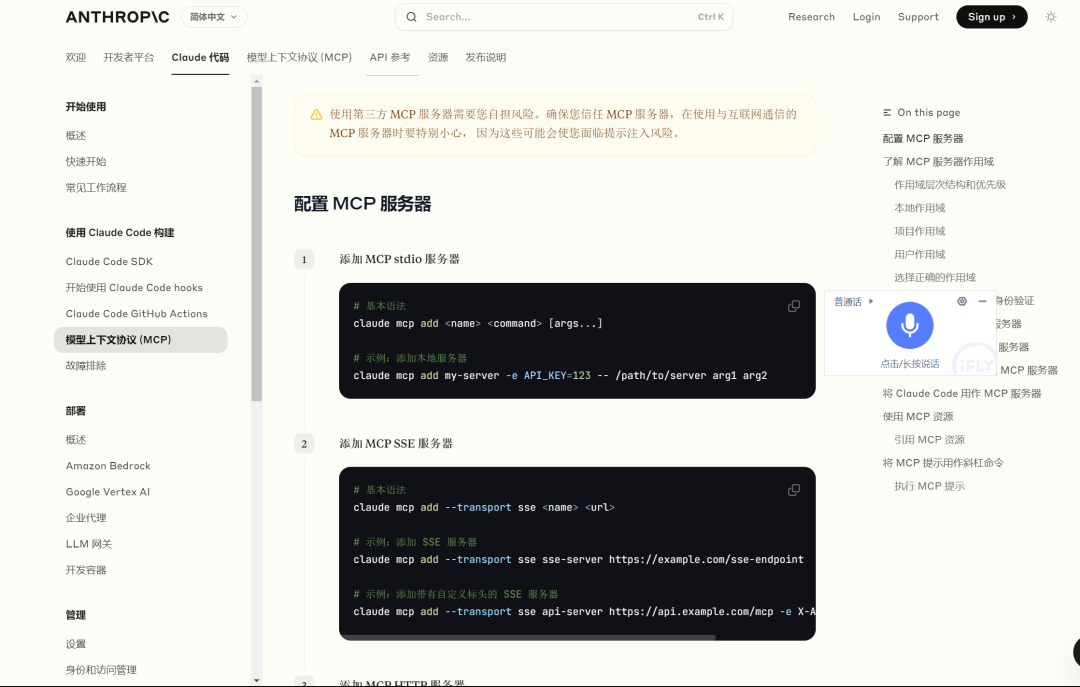Open the 普通话 language selector
This screenshot has height=687, width=1080.
(x=853, y=302)
